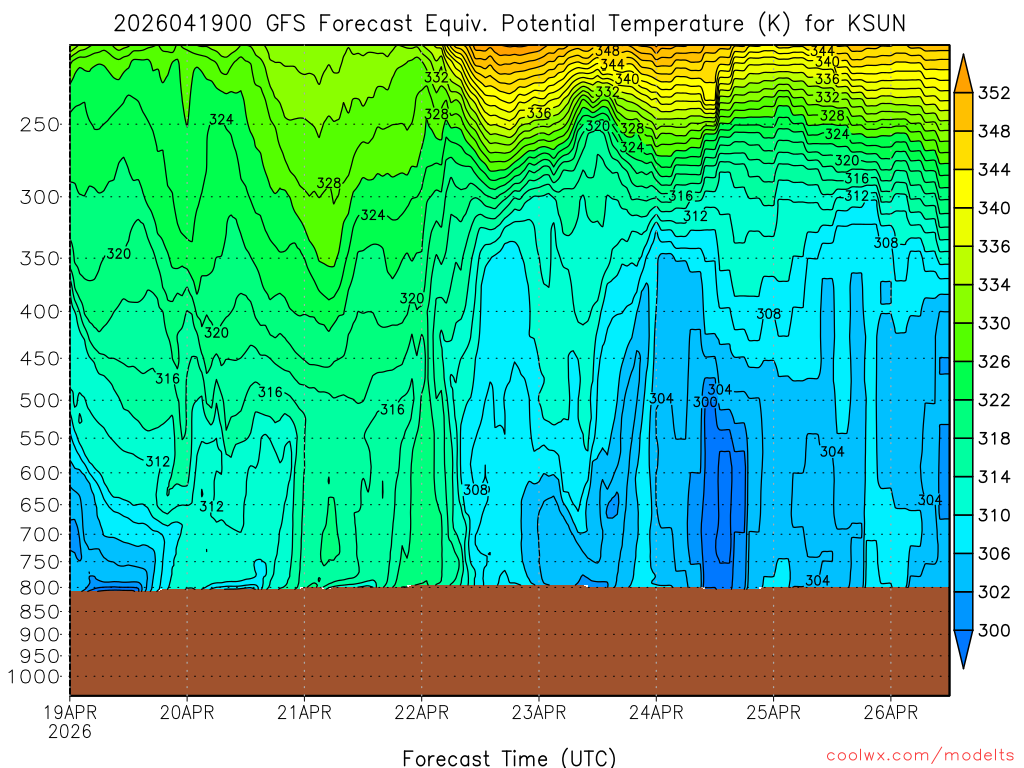Click the 322 value on the colorbar legend
Image resolution: width=1024 pixels, height=768 pixels.
coord(993,400)
